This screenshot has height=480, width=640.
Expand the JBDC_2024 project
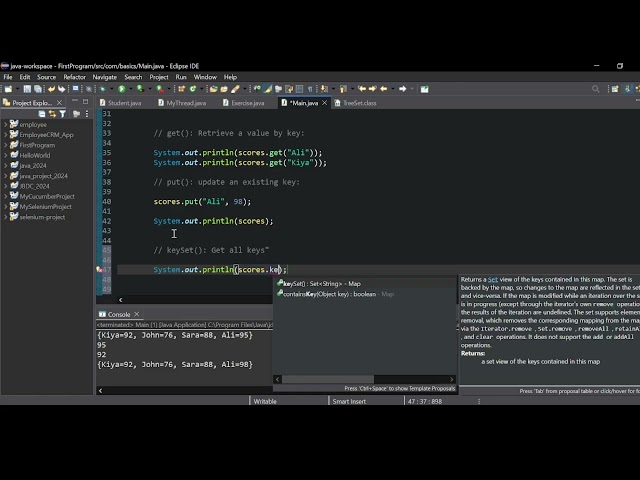tap(5, 186)
